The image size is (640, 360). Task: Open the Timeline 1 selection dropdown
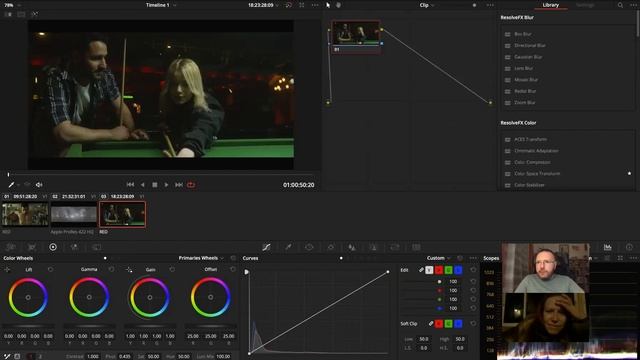pos(161,5)
